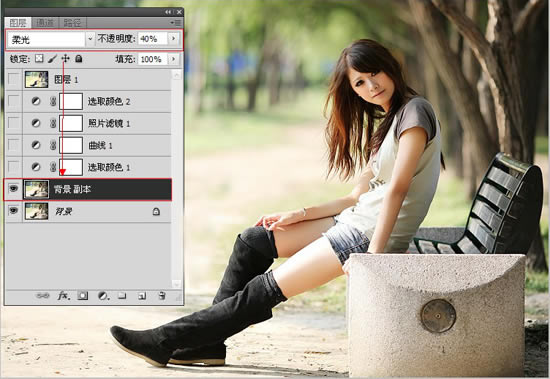550x379 pixels.
Task: Open the fx layer style menu
Action: [63, 296]
